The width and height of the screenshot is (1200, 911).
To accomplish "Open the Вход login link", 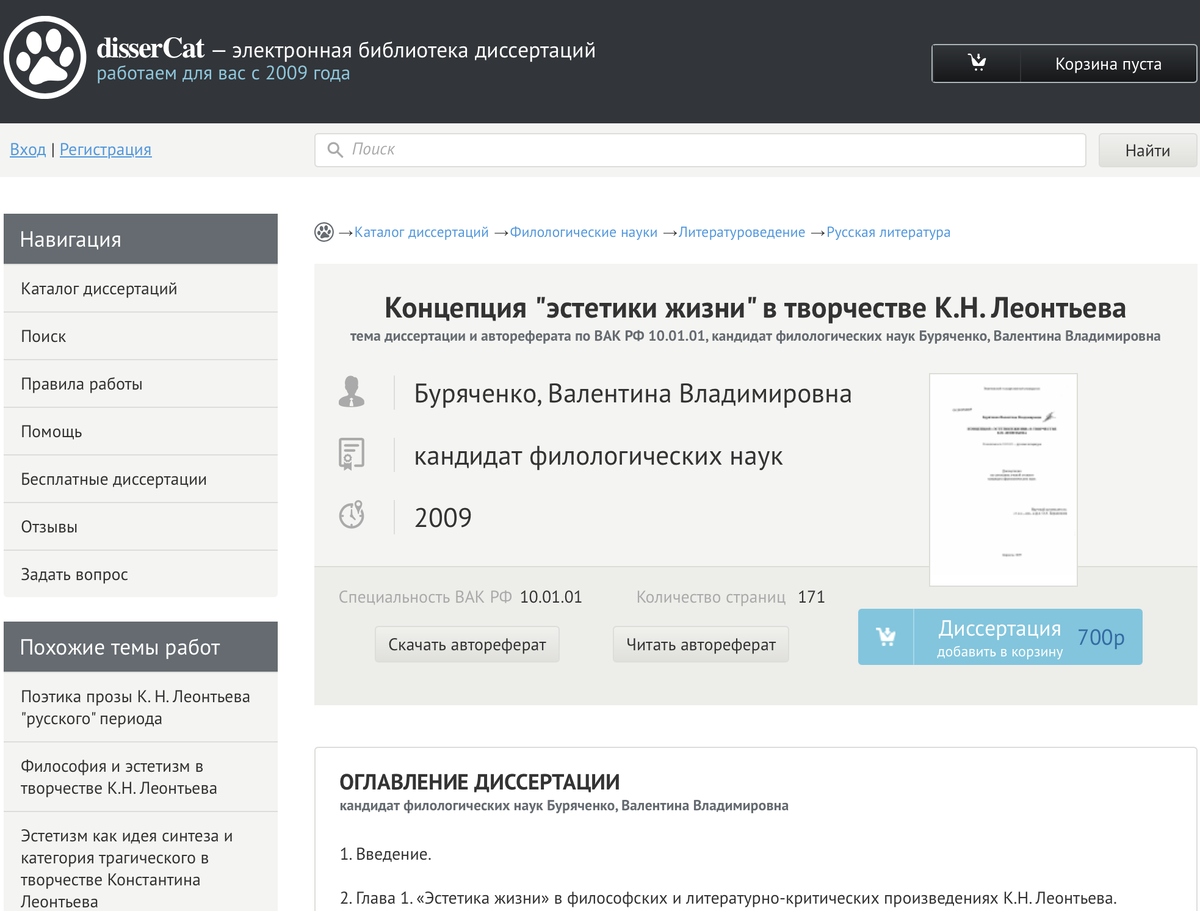I will point(28,150).
